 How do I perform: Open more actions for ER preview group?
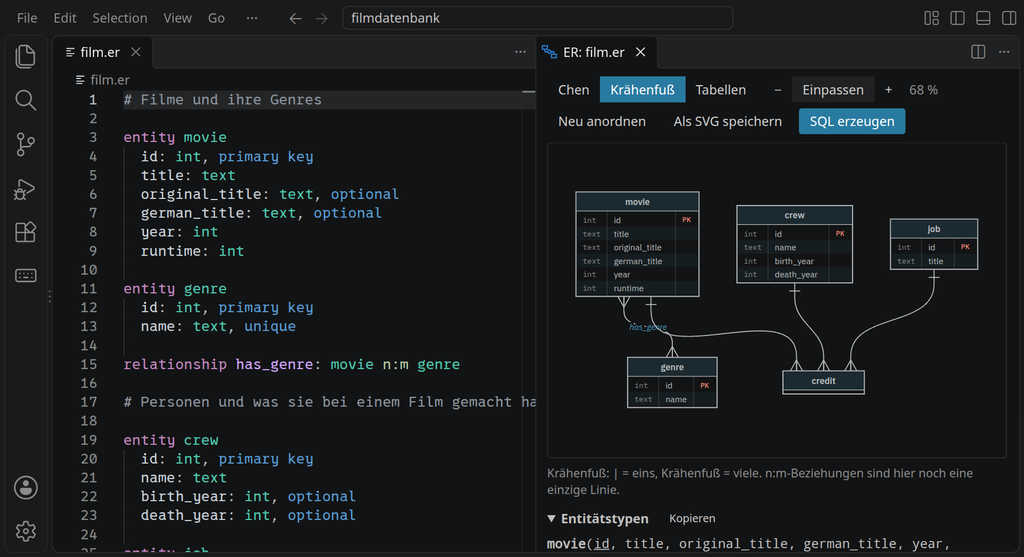(x=1004, y=52)
